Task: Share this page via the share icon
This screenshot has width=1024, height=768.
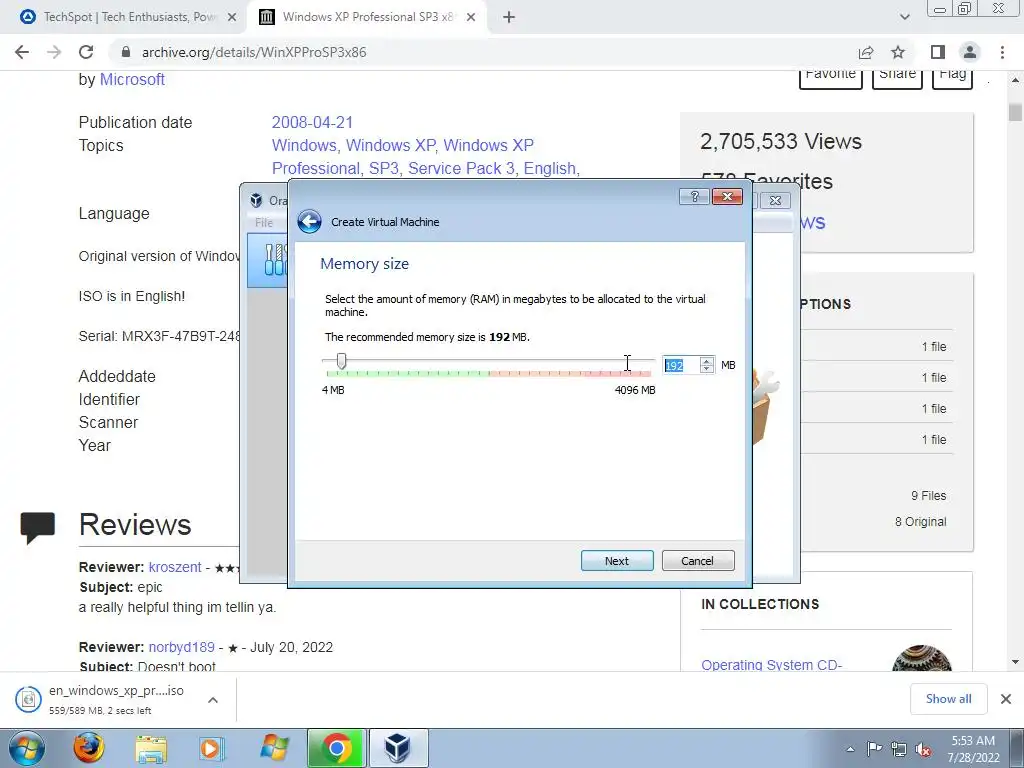Action: click(x=866, y=52)
